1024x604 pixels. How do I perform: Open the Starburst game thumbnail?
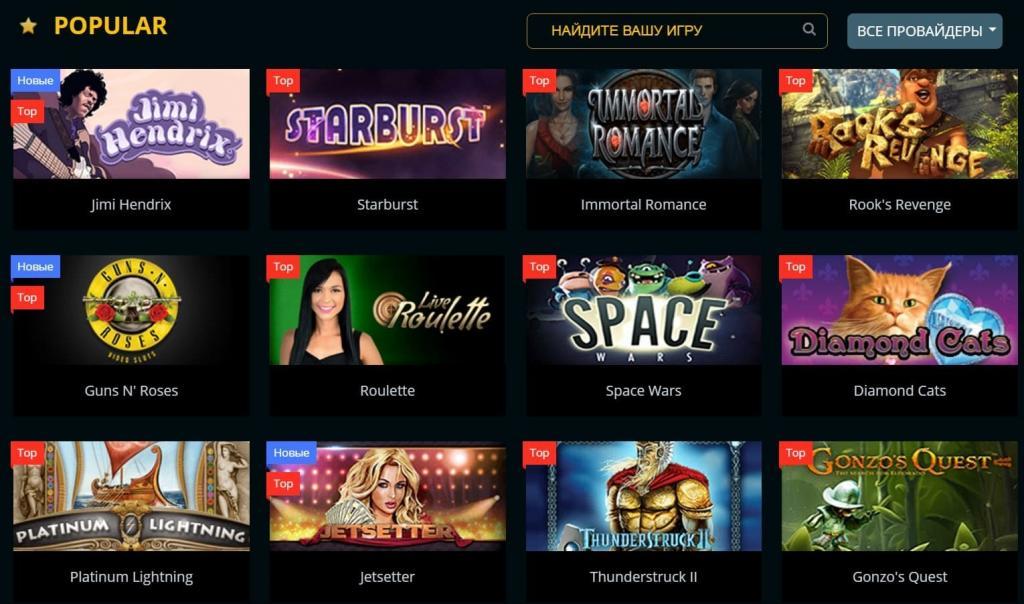pos(387,124)
